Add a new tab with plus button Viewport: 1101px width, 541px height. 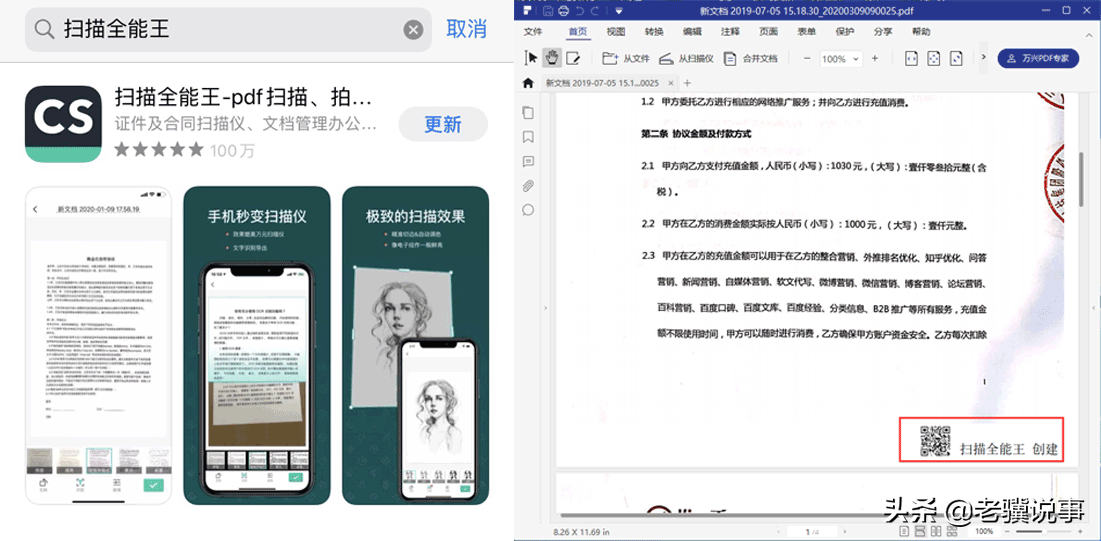tap(687, 83)
